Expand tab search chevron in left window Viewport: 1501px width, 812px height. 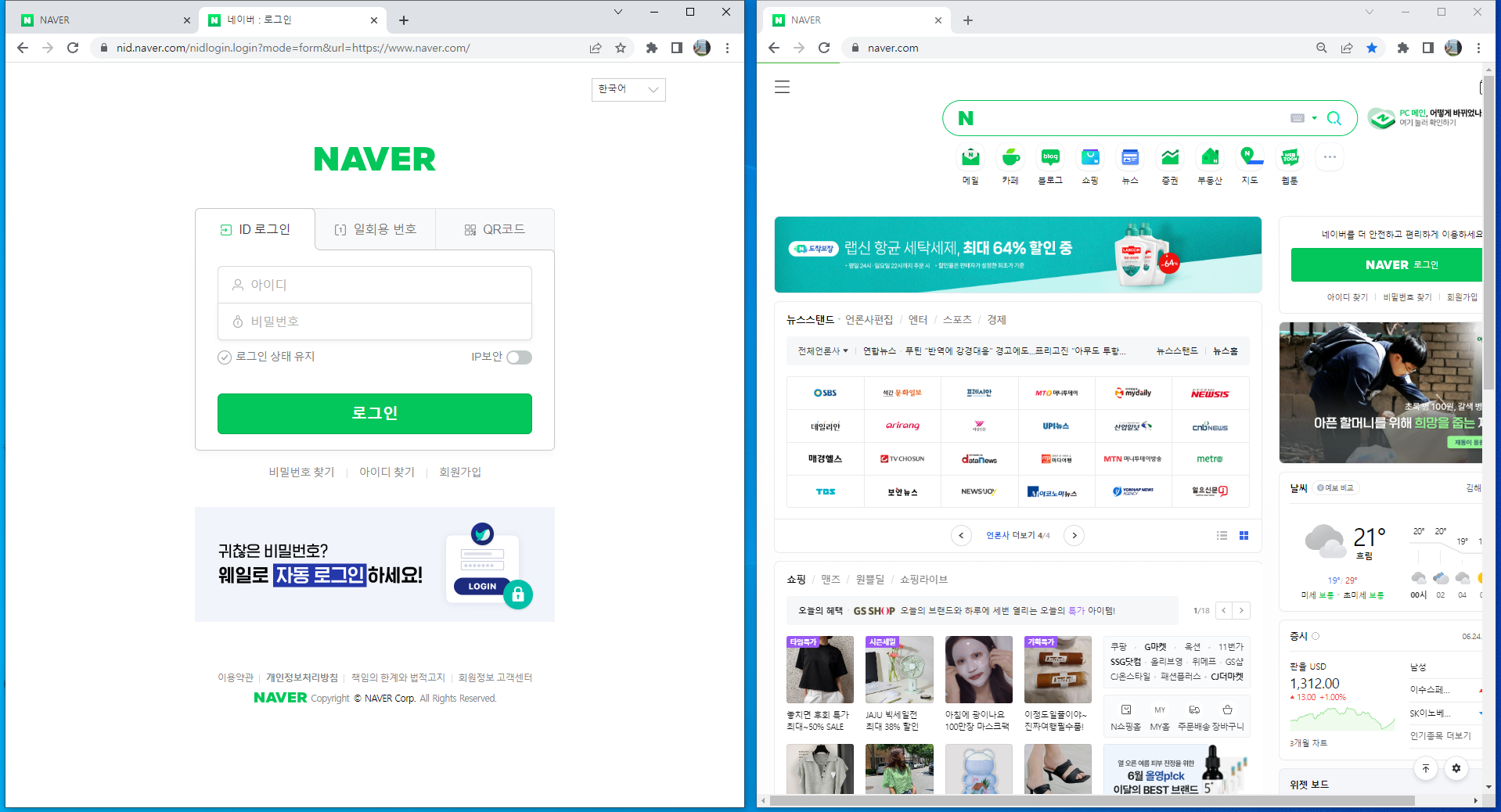(618, 12)
